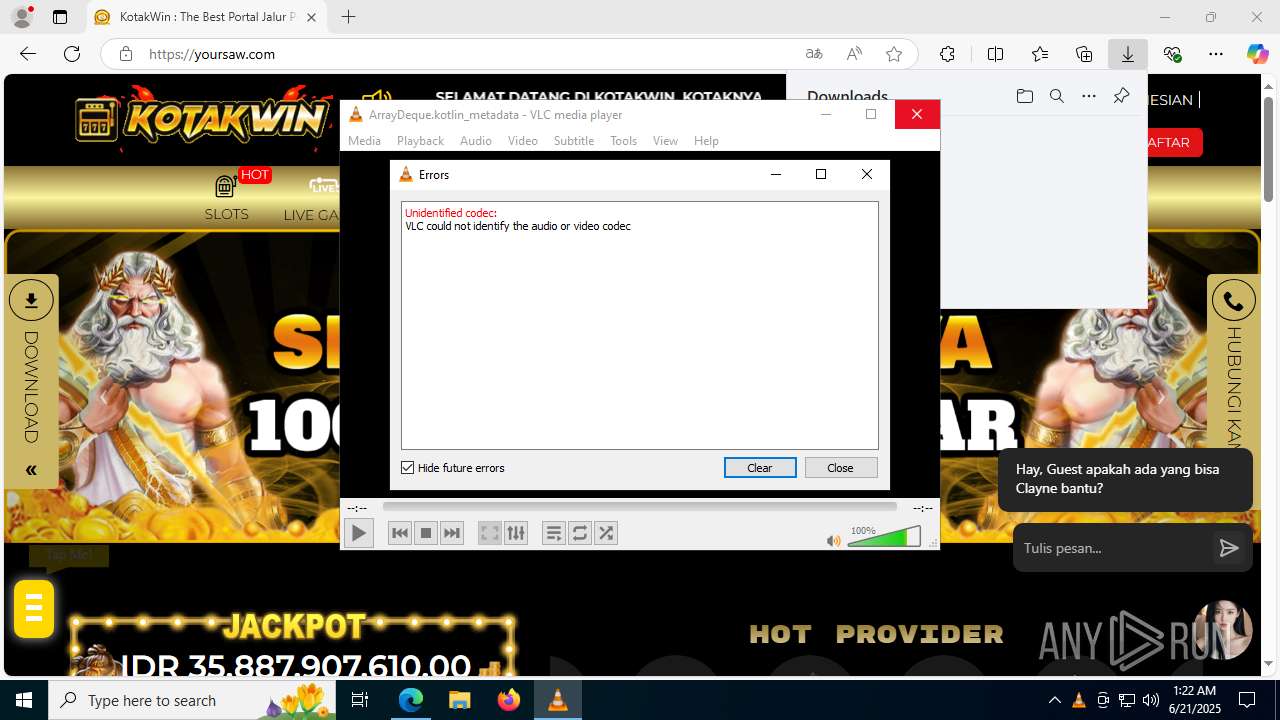Click the taskbar search box

(194, 700)
